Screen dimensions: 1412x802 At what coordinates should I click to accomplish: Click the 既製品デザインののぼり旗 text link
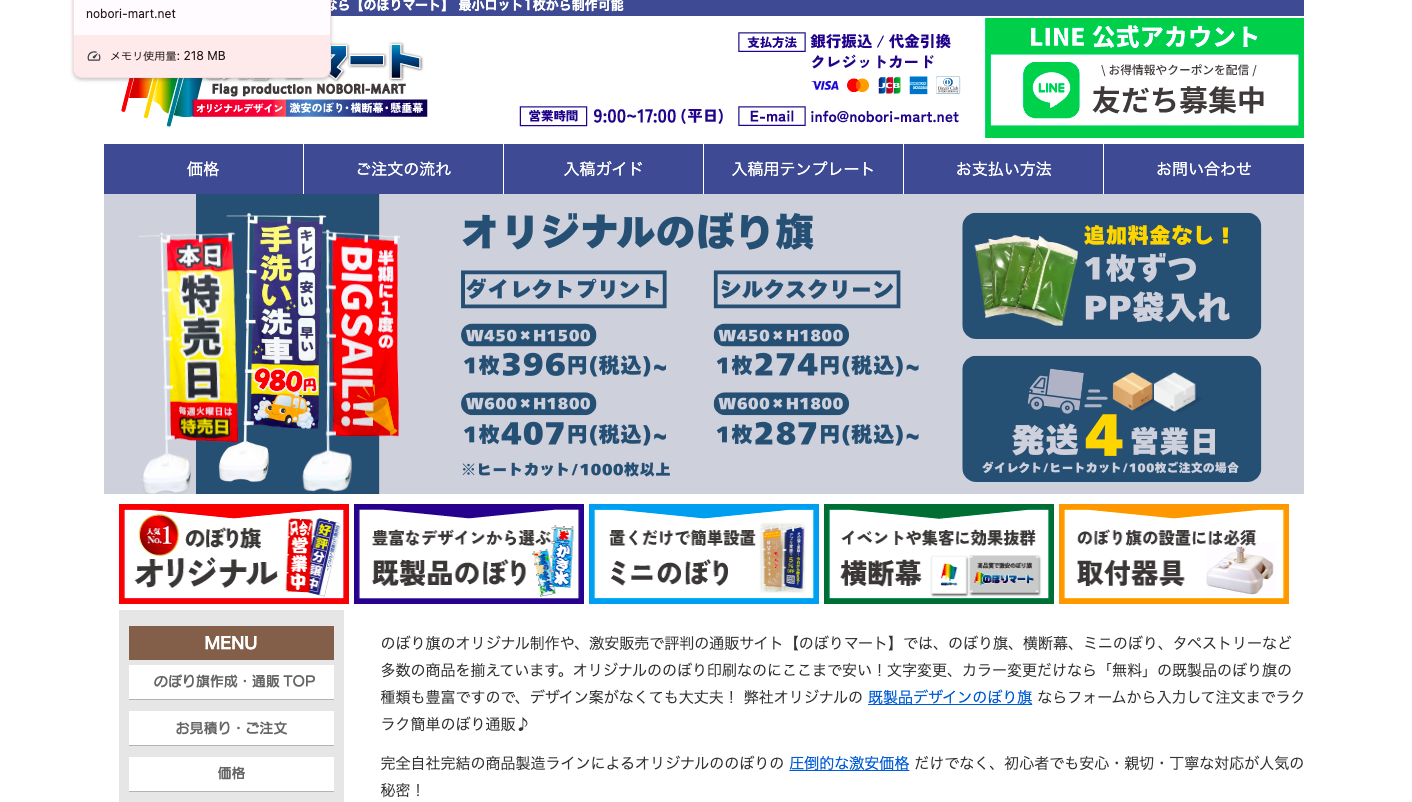[x=949, y=697]
